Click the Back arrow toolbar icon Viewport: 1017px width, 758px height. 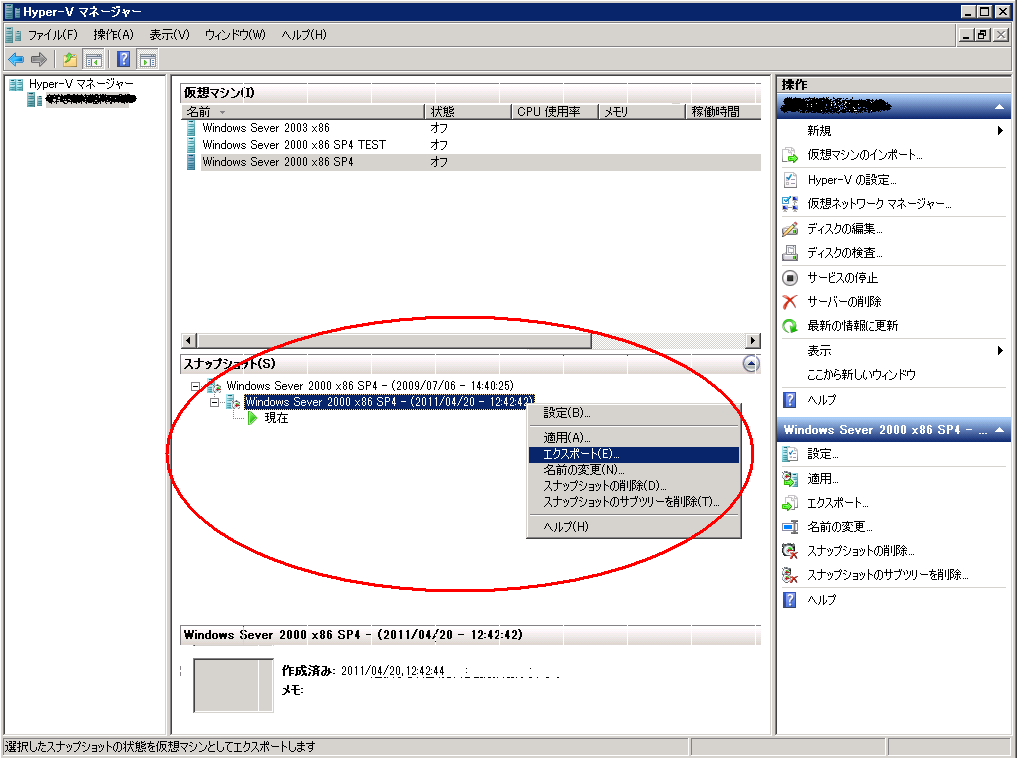16,60
